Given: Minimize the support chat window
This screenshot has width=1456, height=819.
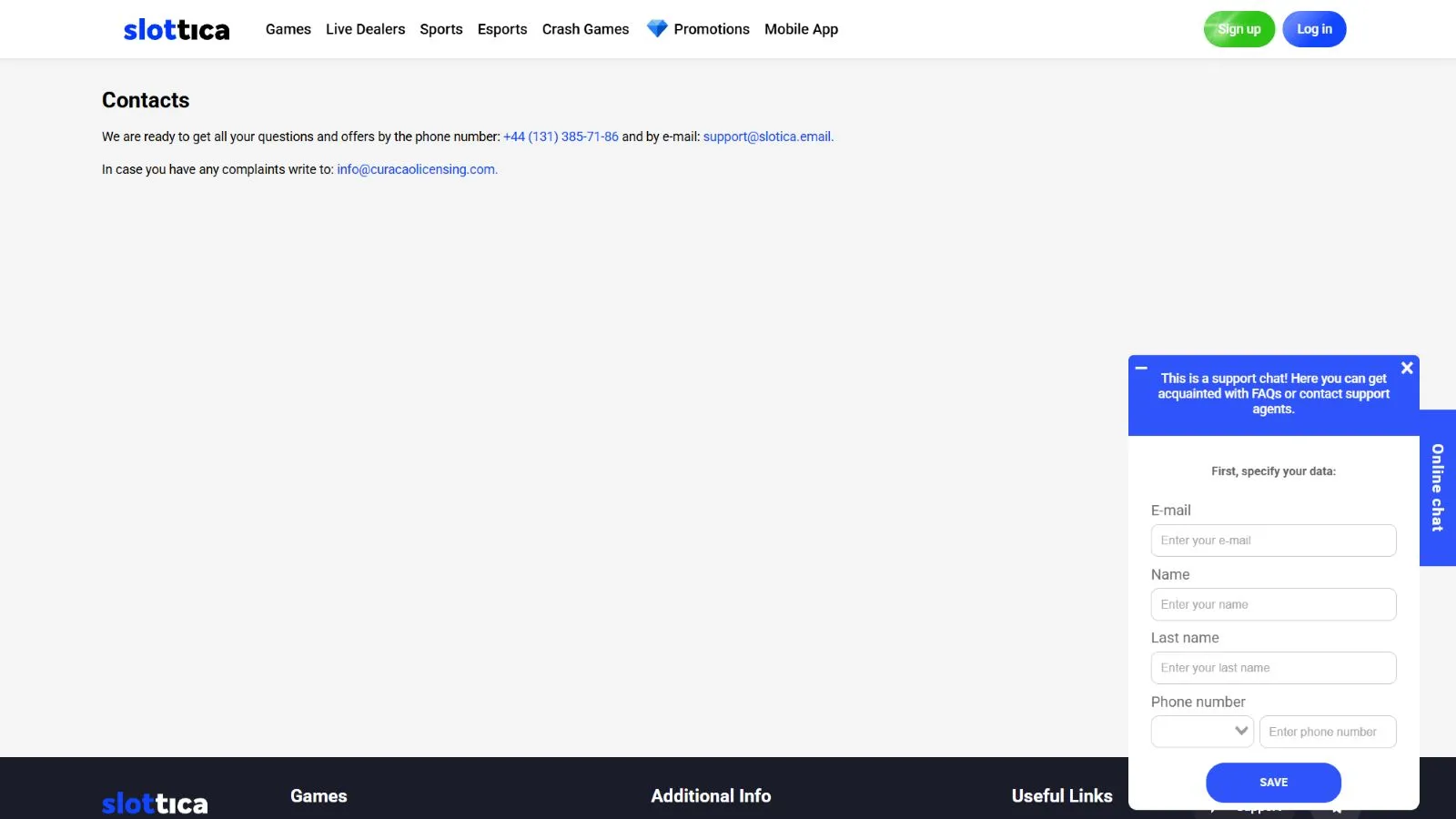Looking at the screenshot, I should [x=1141, y=369].
